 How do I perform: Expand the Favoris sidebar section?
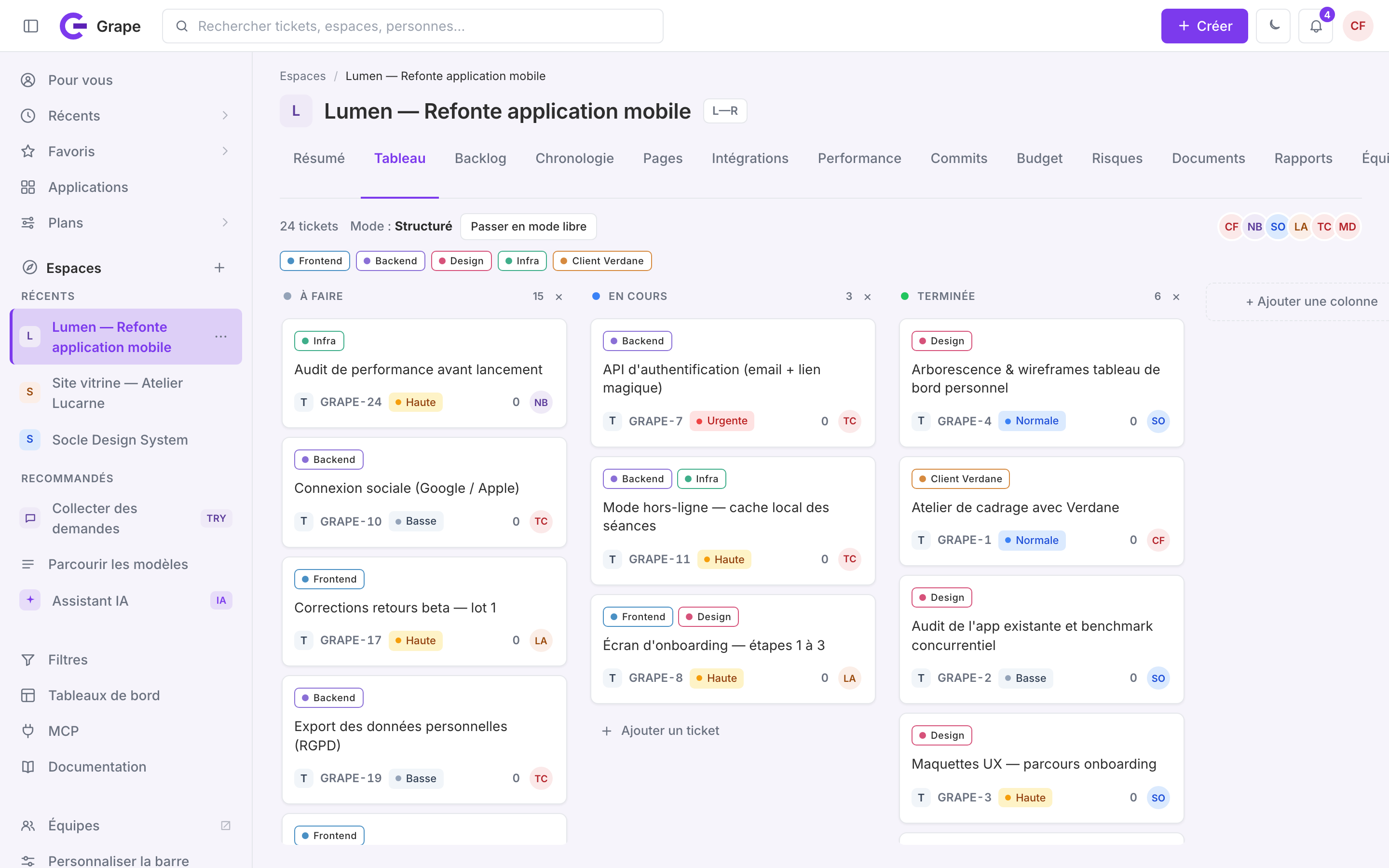pyautogui.click(x=225, y=151)
